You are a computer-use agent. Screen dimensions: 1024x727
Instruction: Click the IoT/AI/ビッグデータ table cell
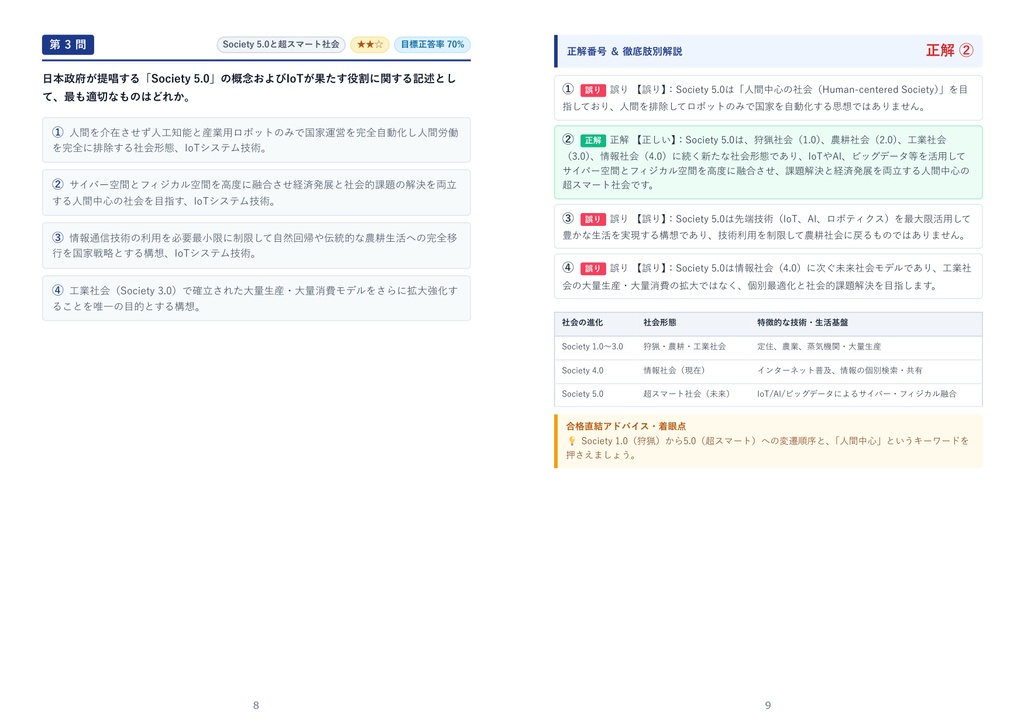(857, 394)
